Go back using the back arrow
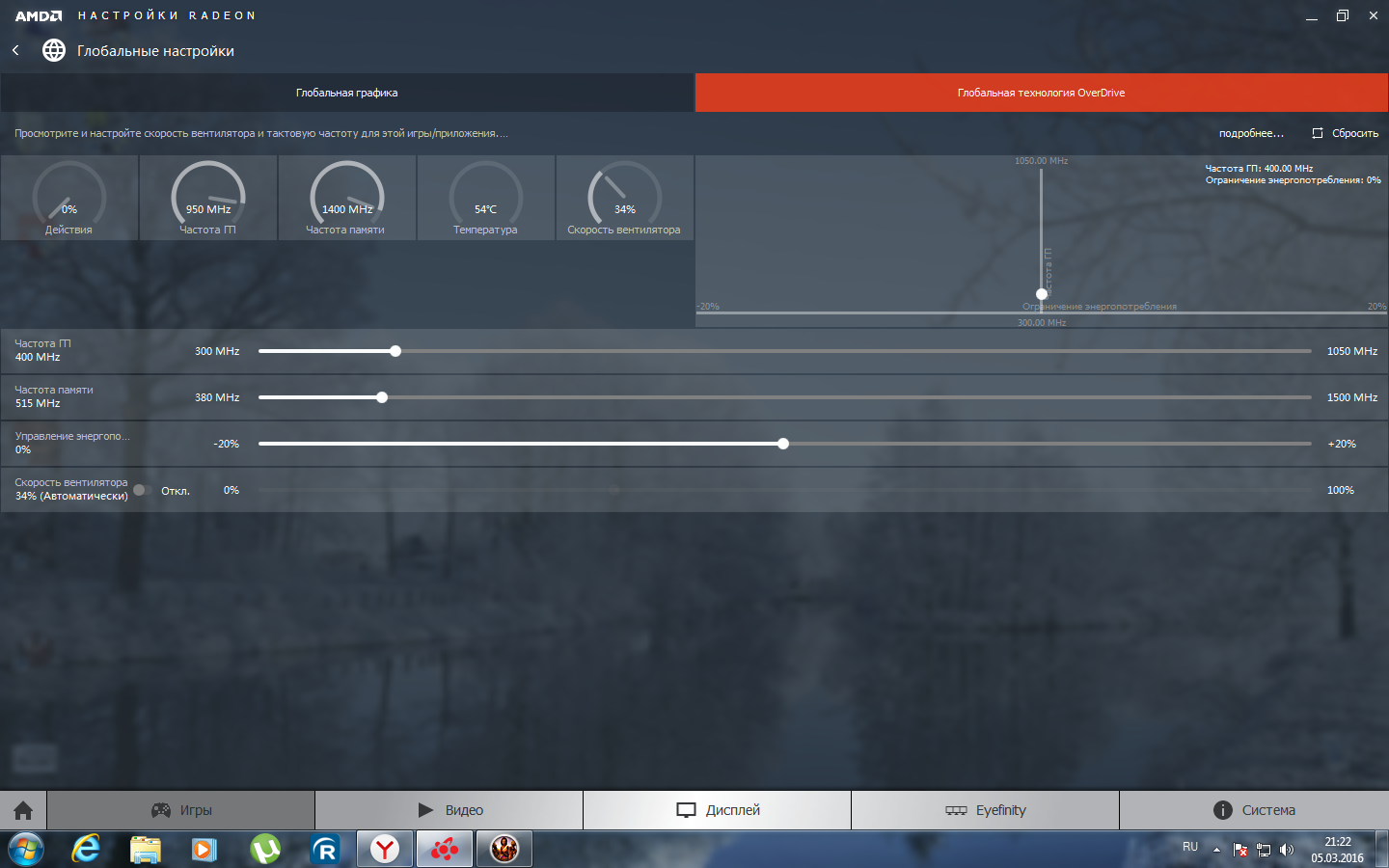 15,50
